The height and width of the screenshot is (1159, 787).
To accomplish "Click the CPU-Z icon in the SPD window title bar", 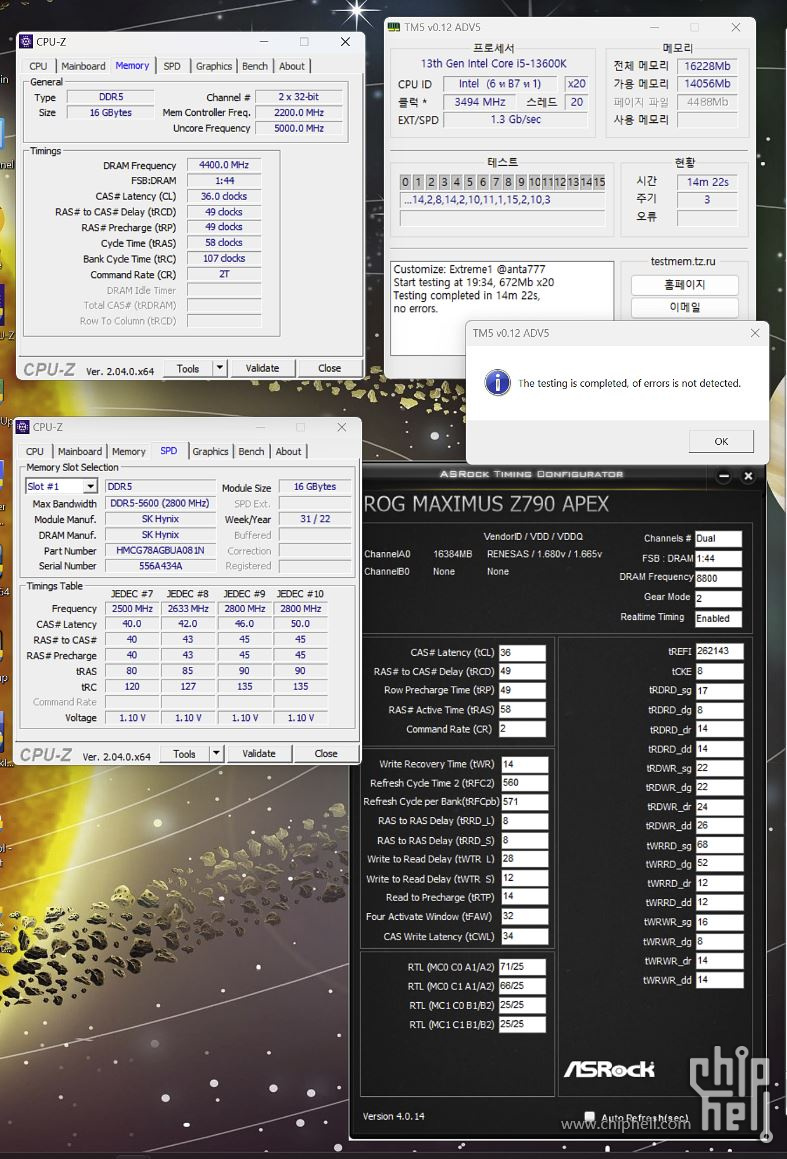I will click(23, 427).
